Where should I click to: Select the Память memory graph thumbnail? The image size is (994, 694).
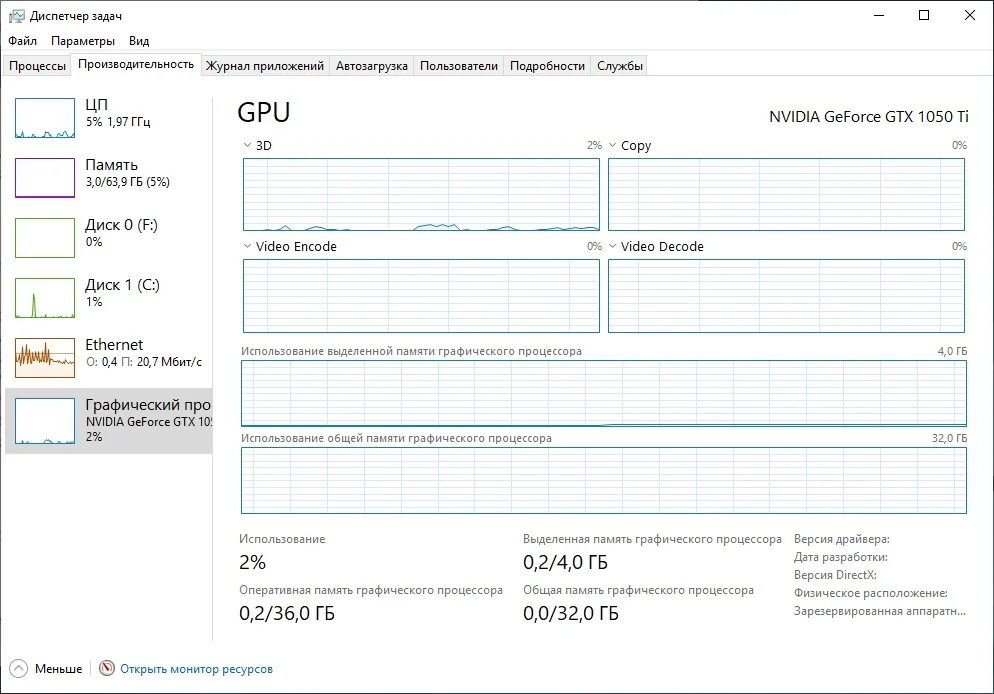45,178
